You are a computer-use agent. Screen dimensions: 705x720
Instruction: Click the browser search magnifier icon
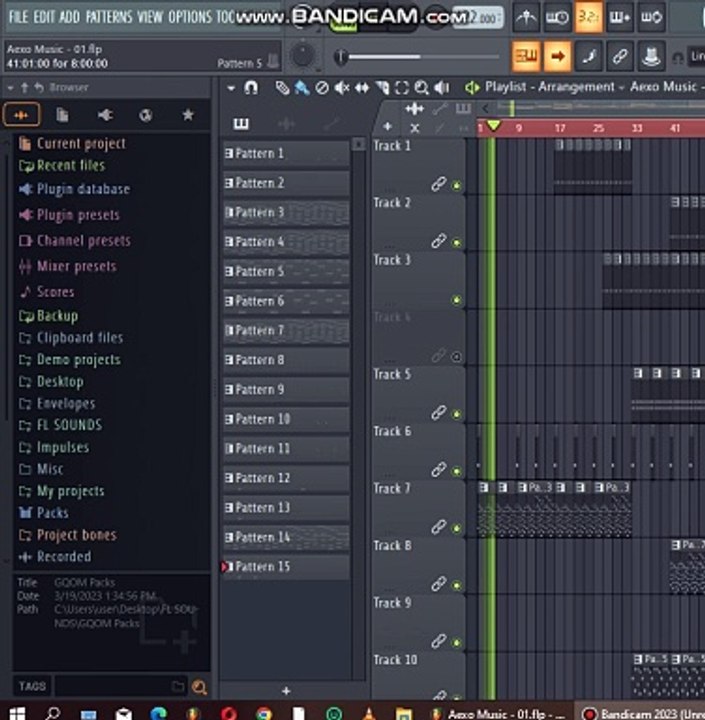pos(199,687)
